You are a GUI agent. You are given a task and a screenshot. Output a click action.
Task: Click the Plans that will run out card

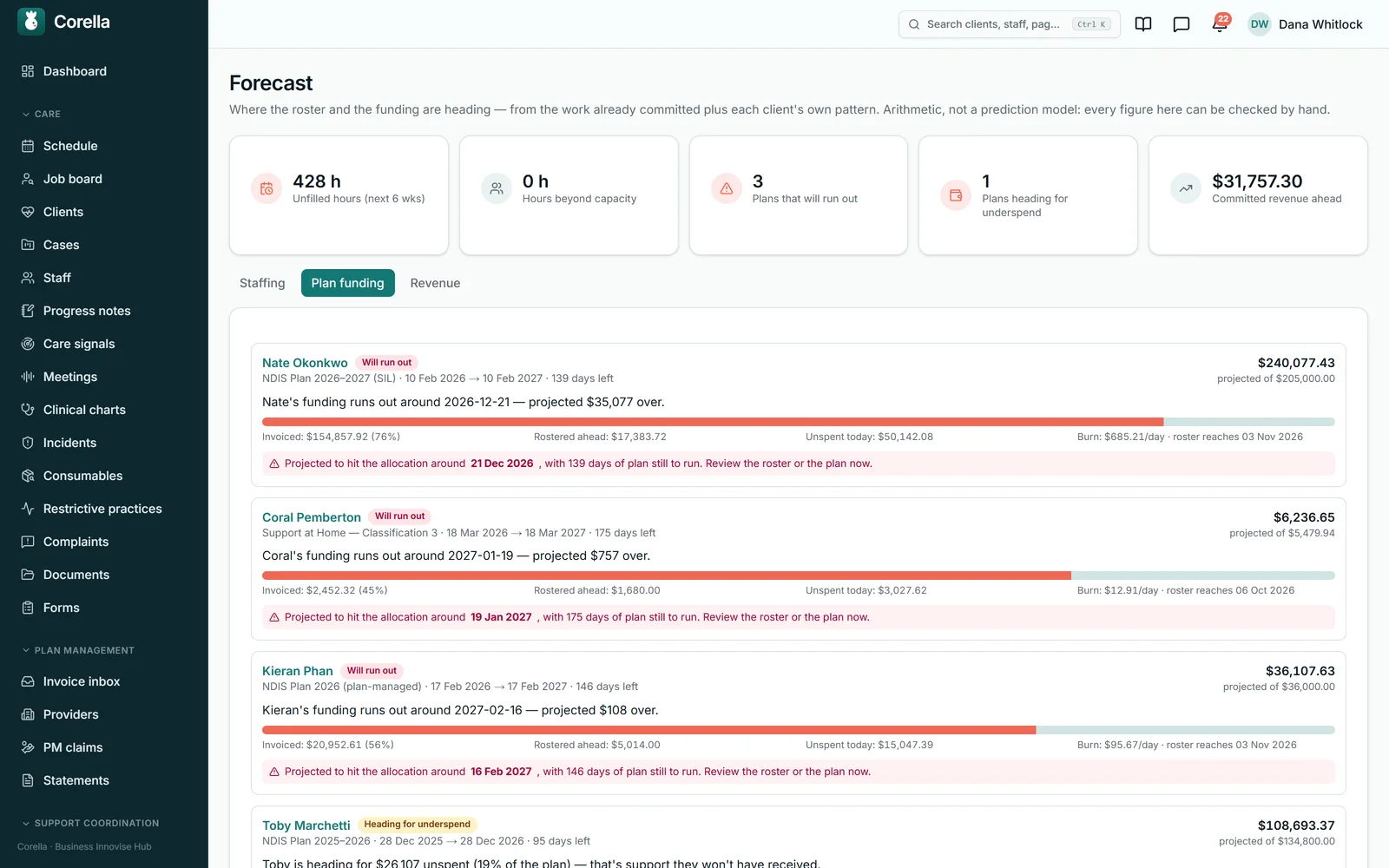pyautogui.click(x=799, y=195)
